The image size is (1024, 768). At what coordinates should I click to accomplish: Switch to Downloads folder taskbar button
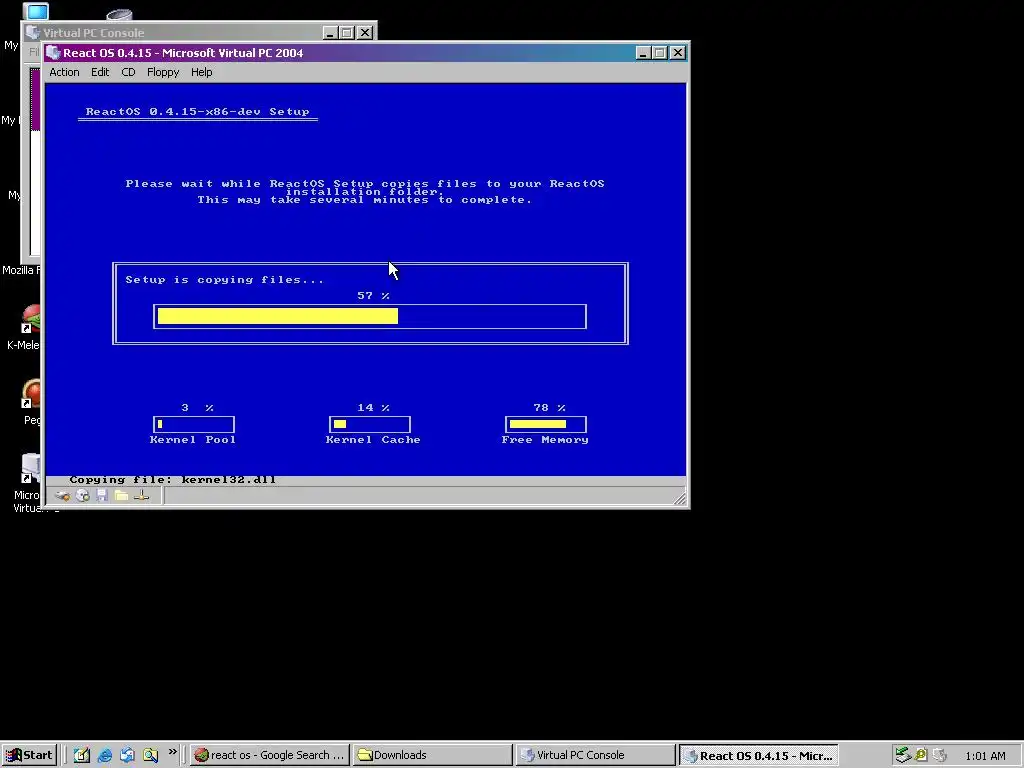point(432,755)
